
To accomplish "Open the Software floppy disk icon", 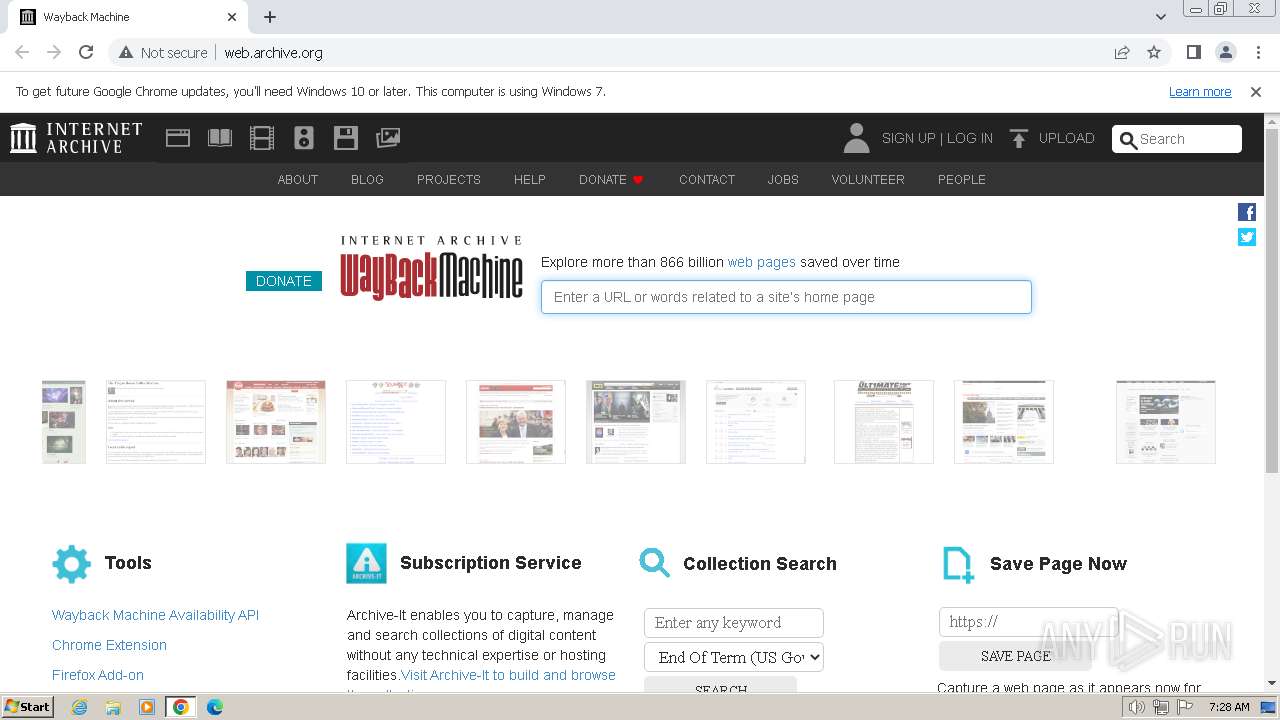I will [x=346, y=138].
